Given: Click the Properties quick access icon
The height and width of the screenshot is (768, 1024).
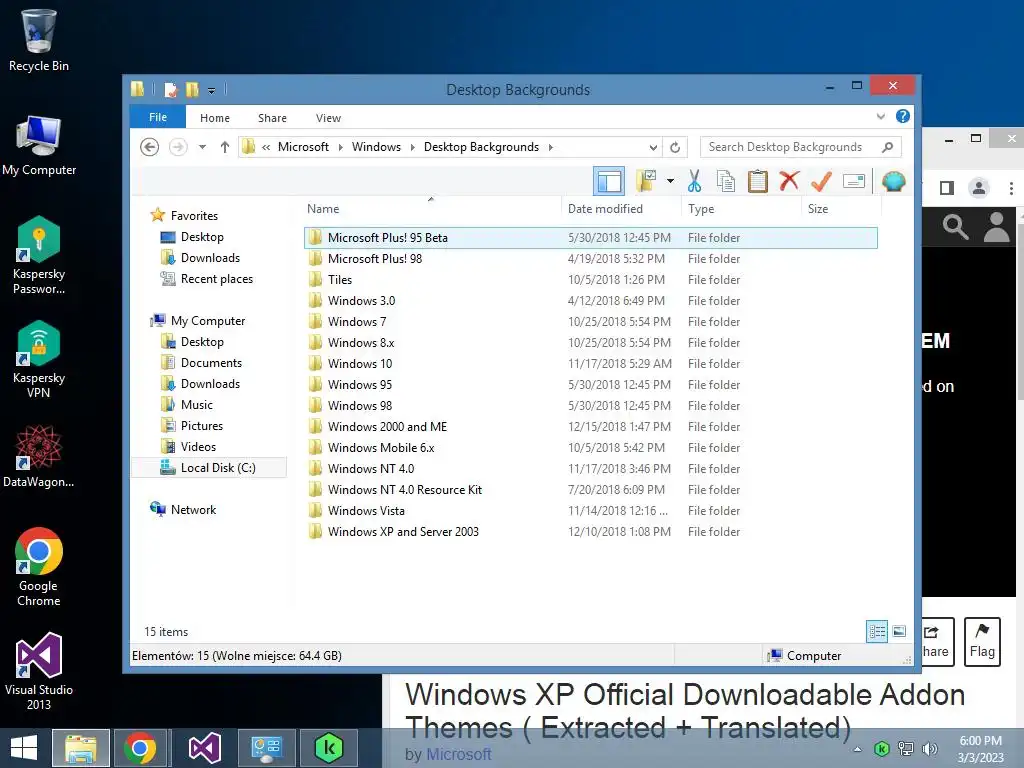Looking at the screenshot, I should click(170, 89).
